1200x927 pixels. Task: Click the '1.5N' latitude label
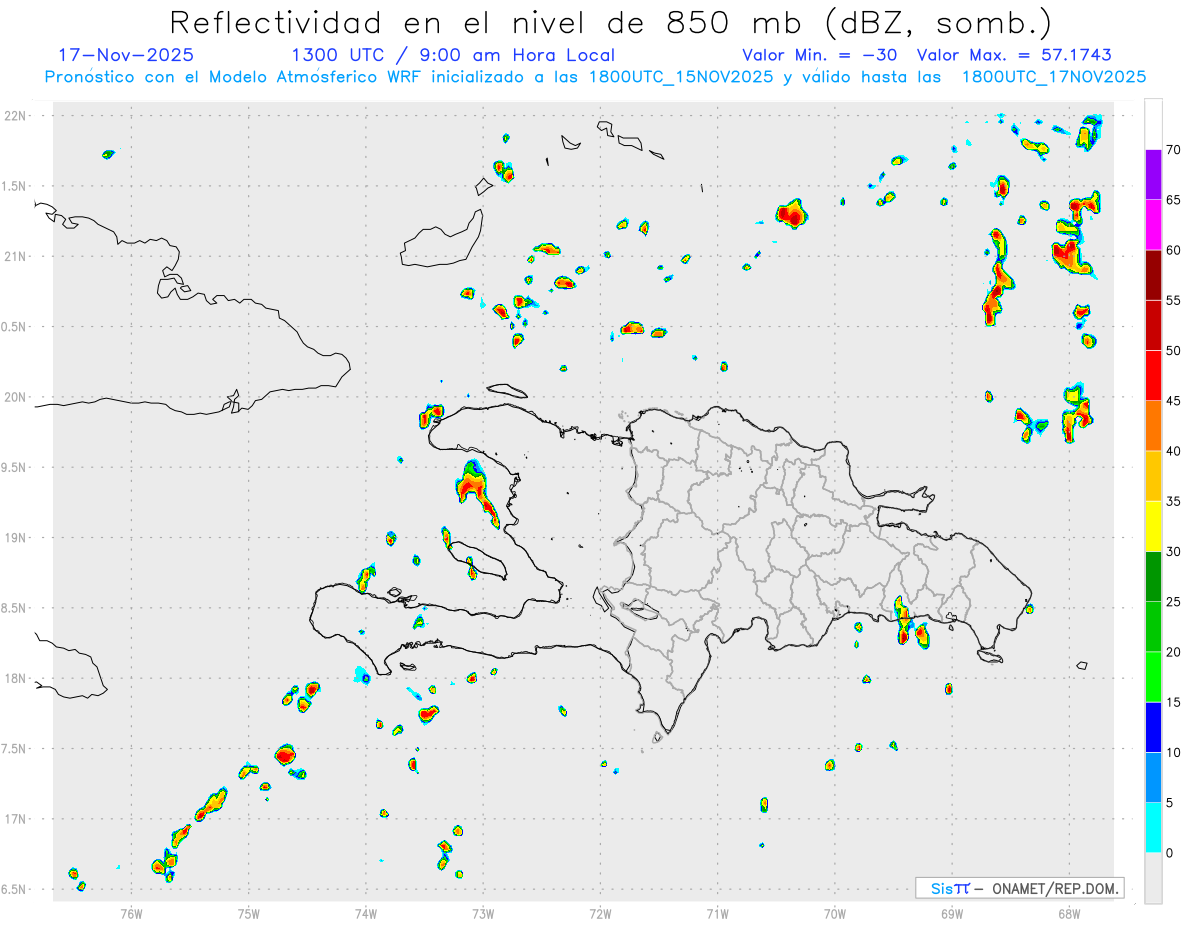[16, 186]
